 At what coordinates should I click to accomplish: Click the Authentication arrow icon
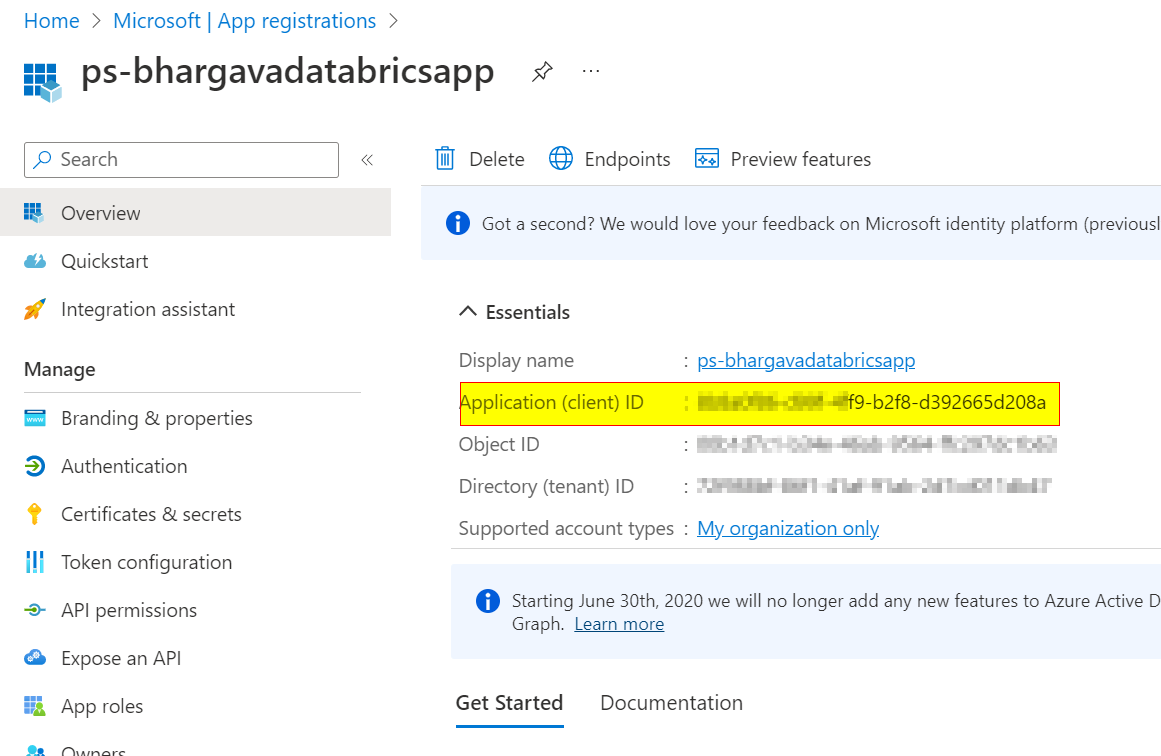tap(35, 466)
